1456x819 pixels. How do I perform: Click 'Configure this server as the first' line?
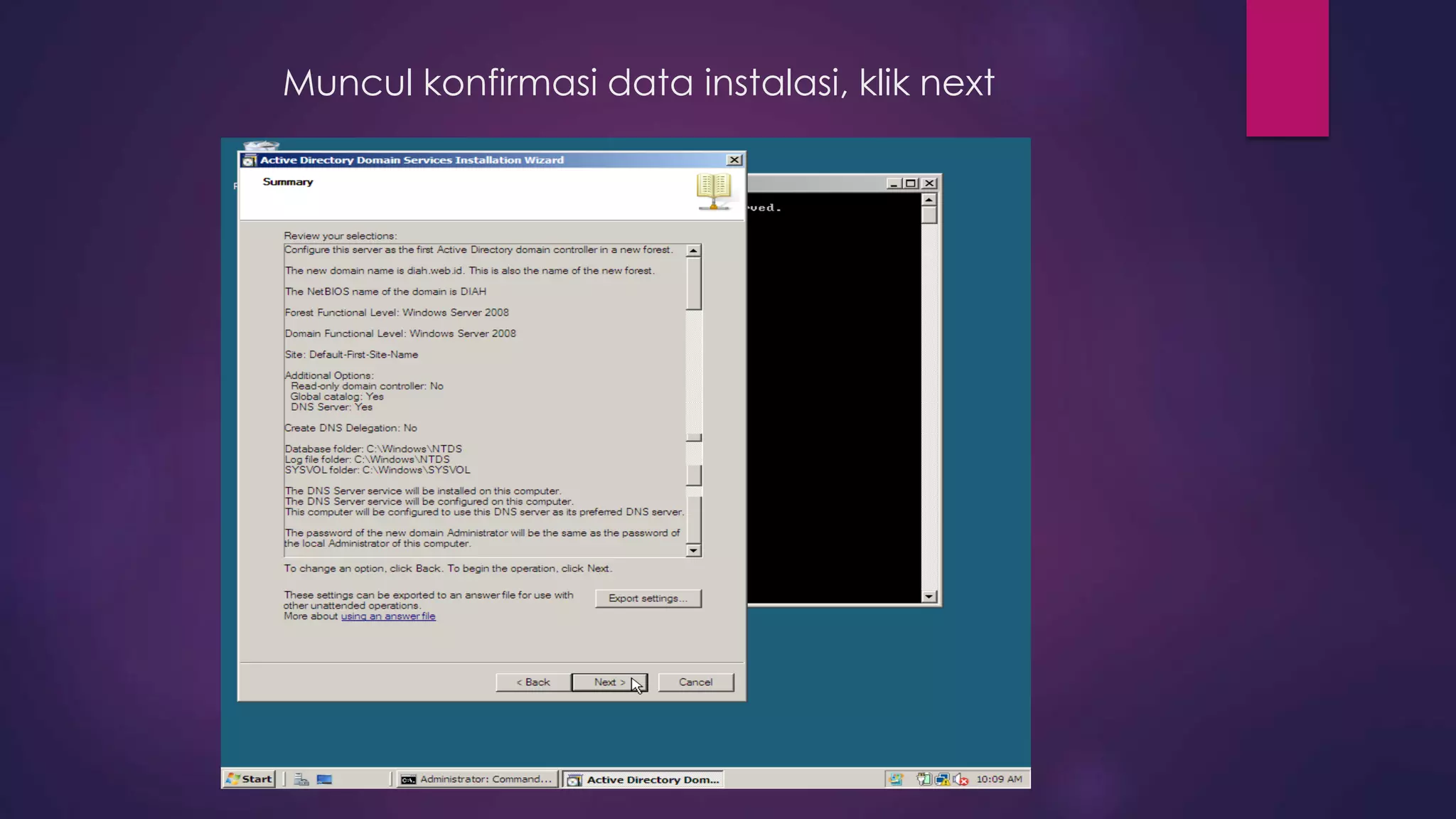[x=478, y=250]
